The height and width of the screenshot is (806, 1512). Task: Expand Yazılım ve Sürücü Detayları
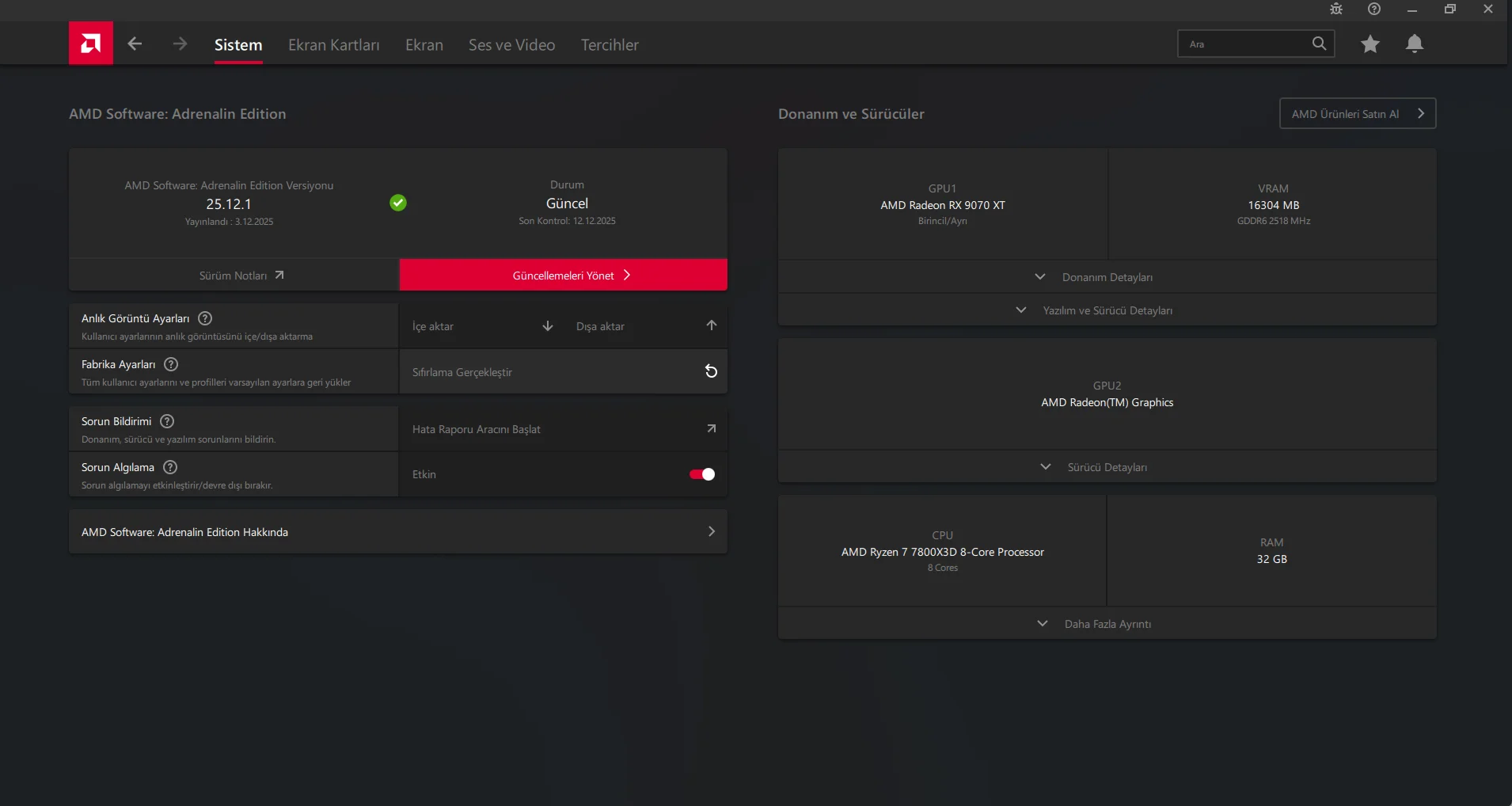pos(1107,310)
